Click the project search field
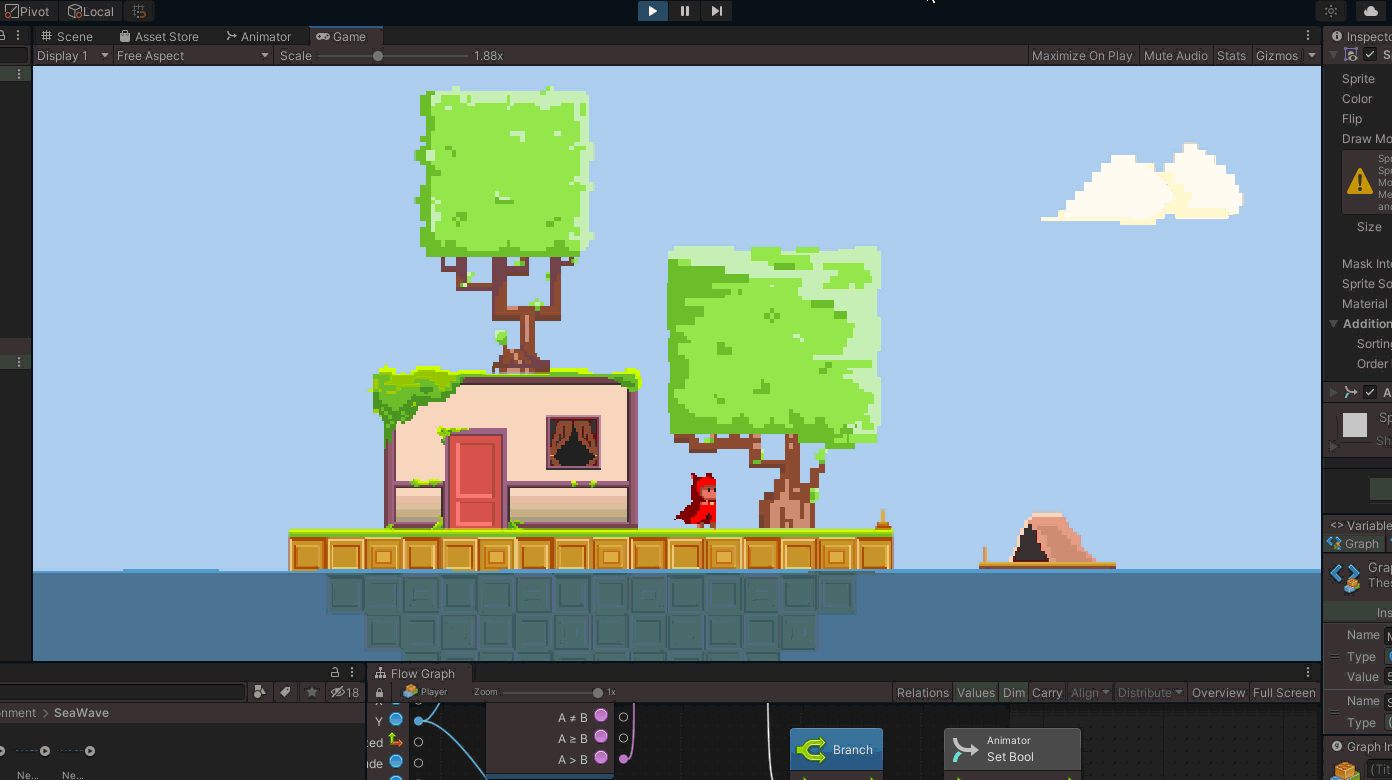Image resolution: width=1392 pixels, height=780 pixels. tap(123, 692)
